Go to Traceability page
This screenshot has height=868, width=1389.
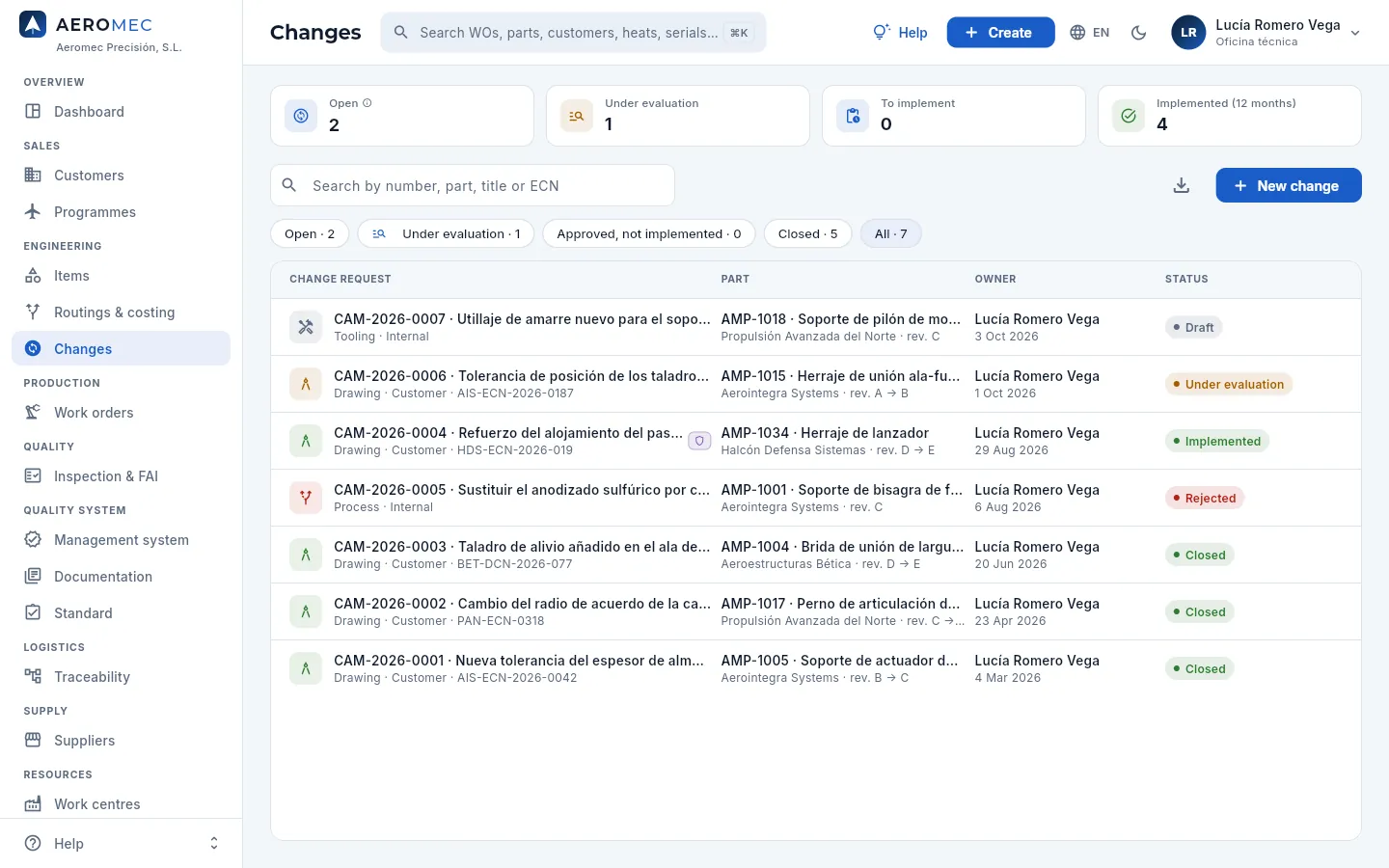121,677
